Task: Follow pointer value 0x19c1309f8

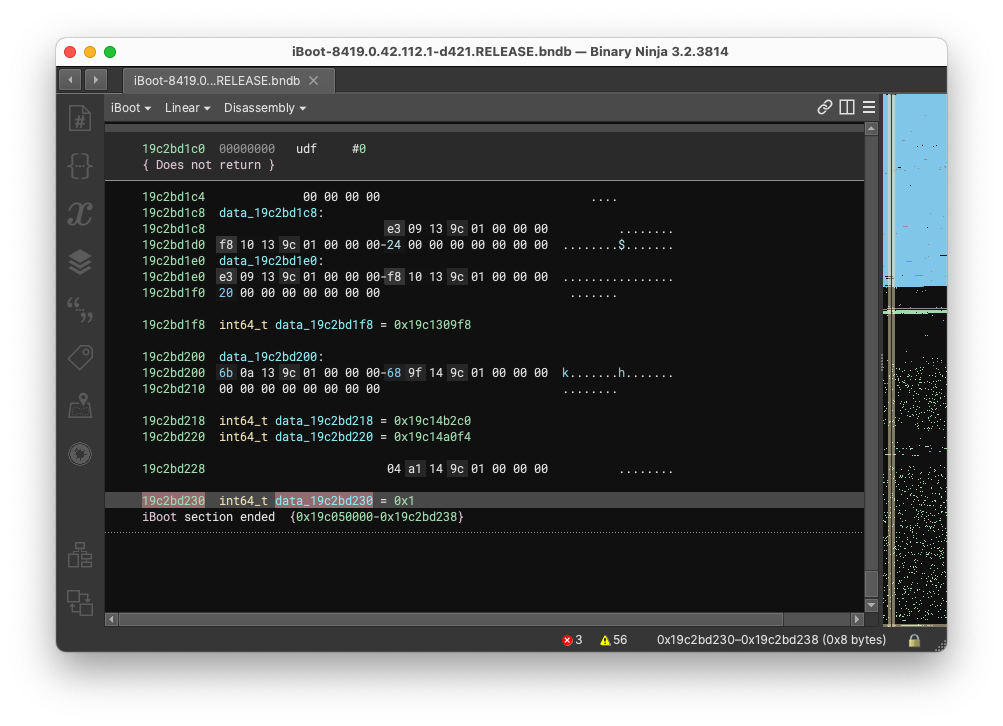Action: pyautogui.click(x=432, y=325)
